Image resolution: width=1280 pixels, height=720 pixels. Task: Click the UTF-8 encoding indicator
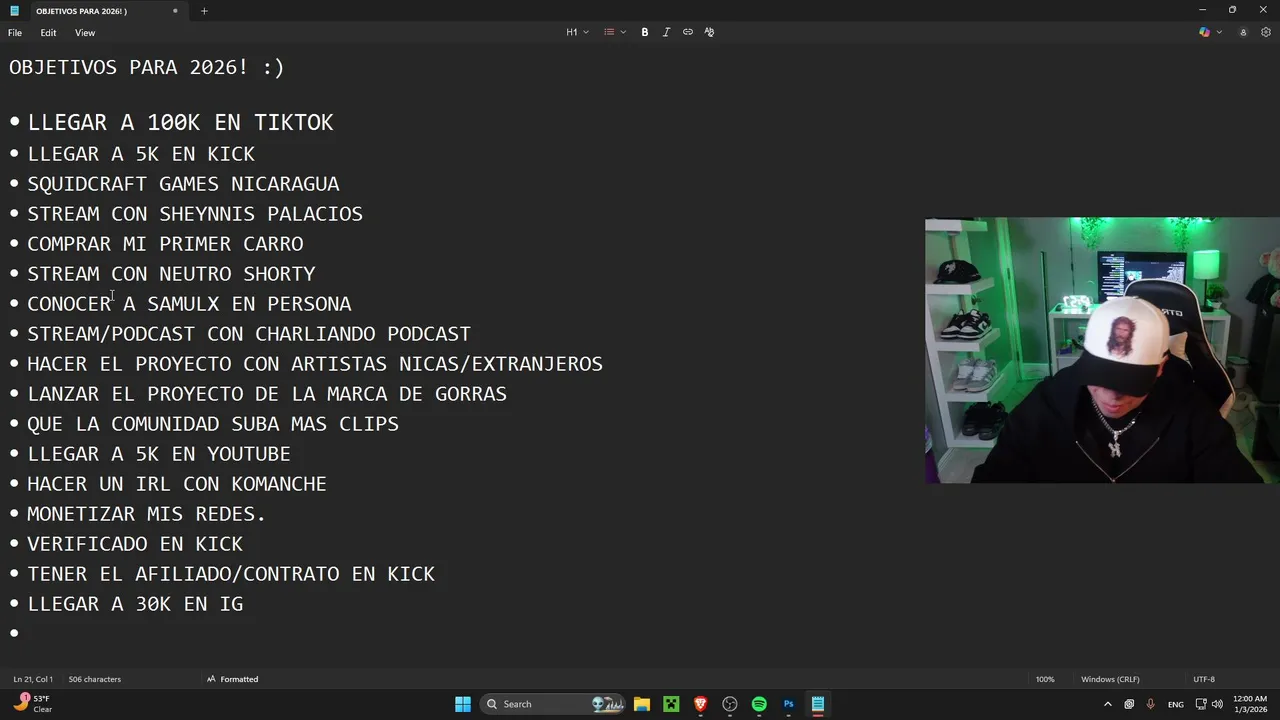click(1204, 679)
